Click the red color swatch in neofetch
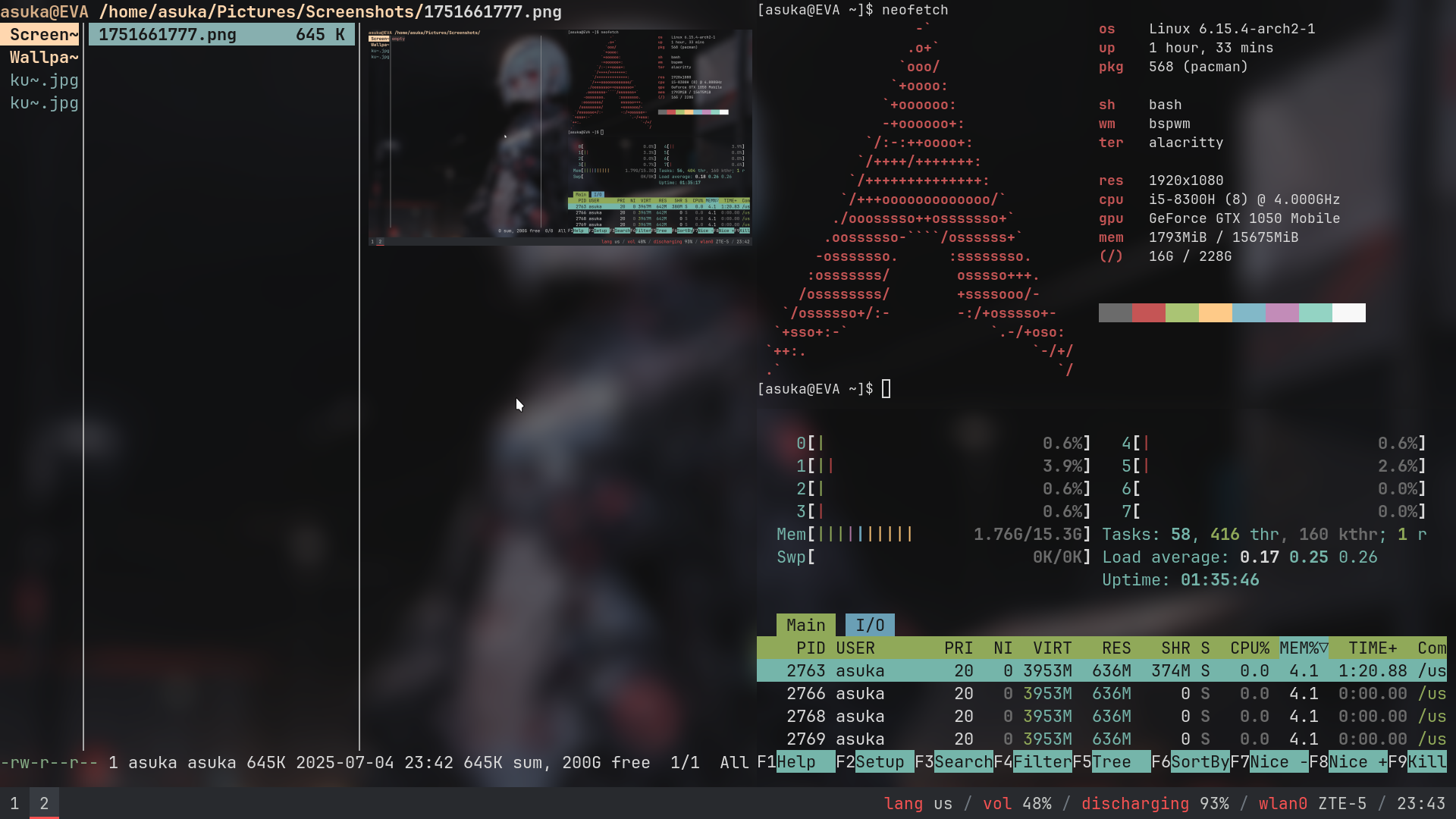This screenshot has height=819, width=1456. pyautogui.click(x=1148, y=313)
